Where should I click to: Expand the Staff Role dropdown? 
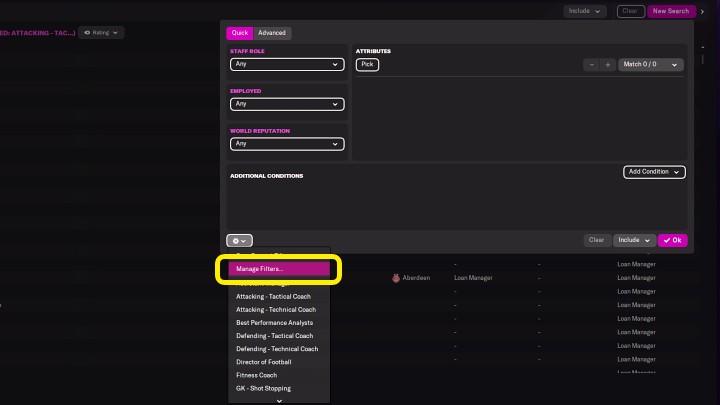pyautogui.click(x=287, y=65)
